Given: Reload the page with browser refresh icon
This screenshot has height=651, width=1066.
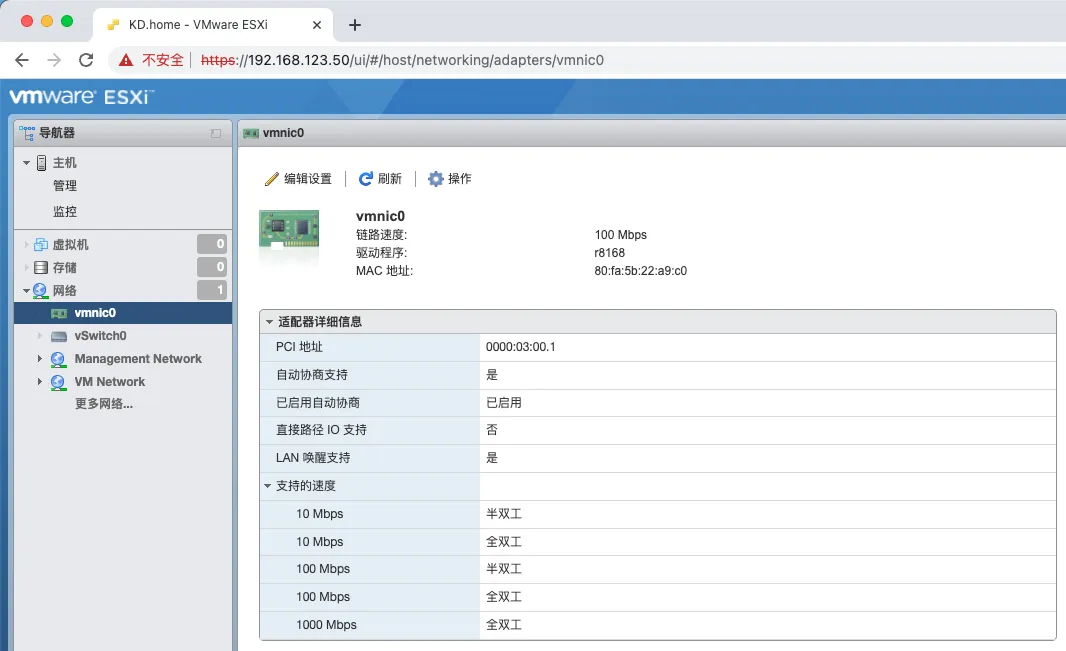Looking at the screenshot, I should [x=86, y=60].
